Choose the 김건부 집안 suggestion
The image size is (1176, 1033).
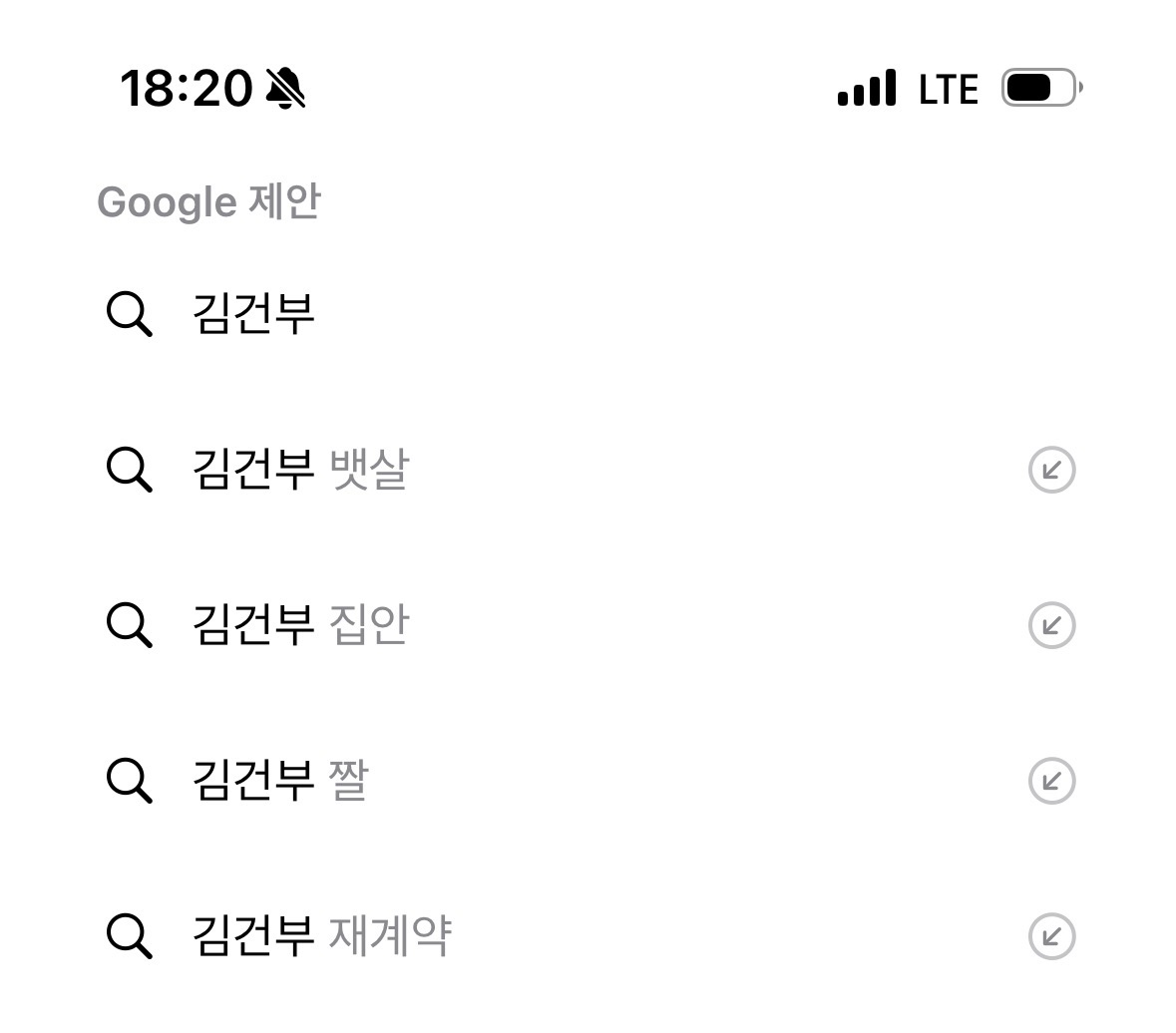[300, 625]
